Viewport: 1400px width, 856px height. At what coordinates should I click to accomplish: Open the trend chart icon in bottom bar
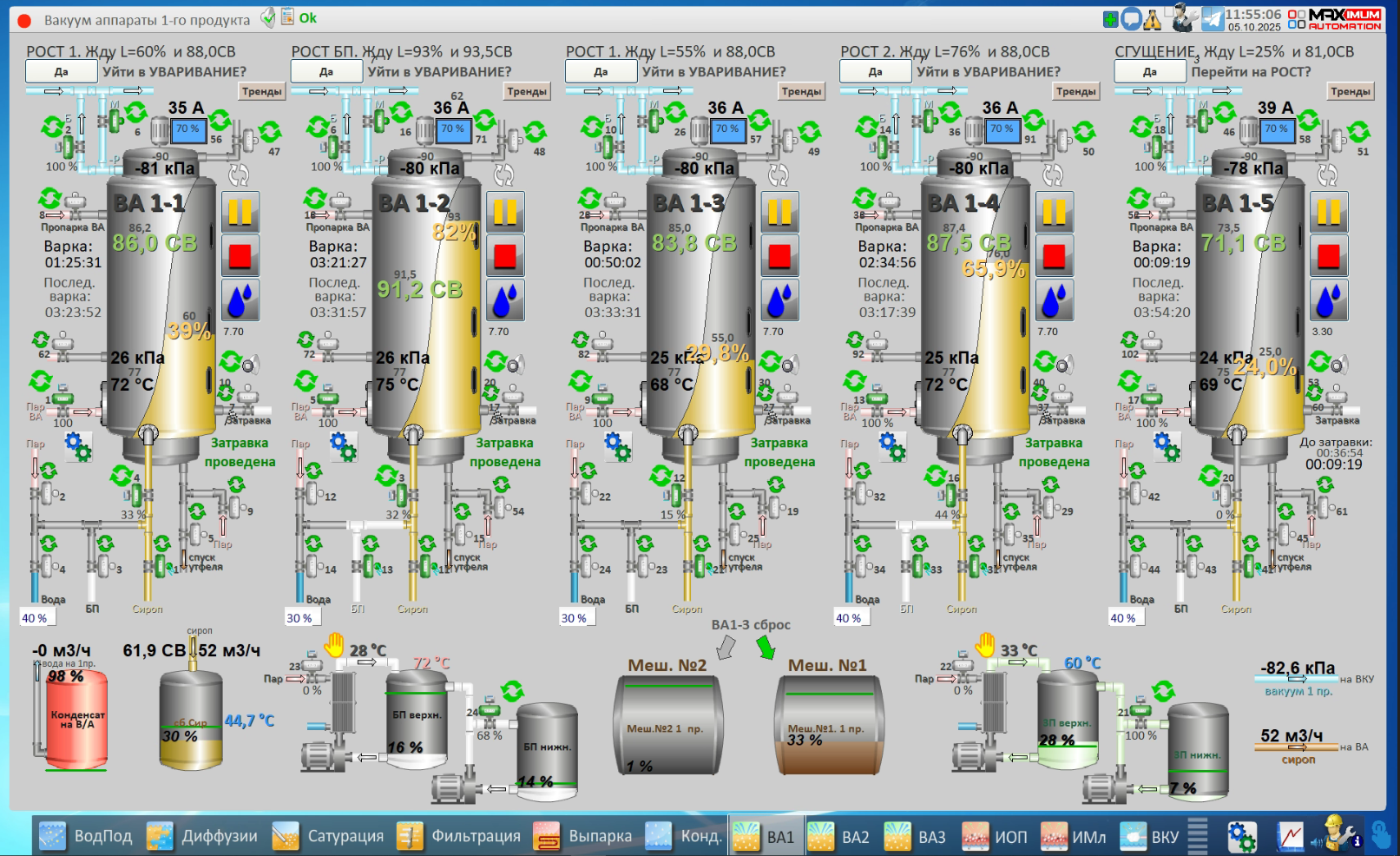(x=1290, y=836)
